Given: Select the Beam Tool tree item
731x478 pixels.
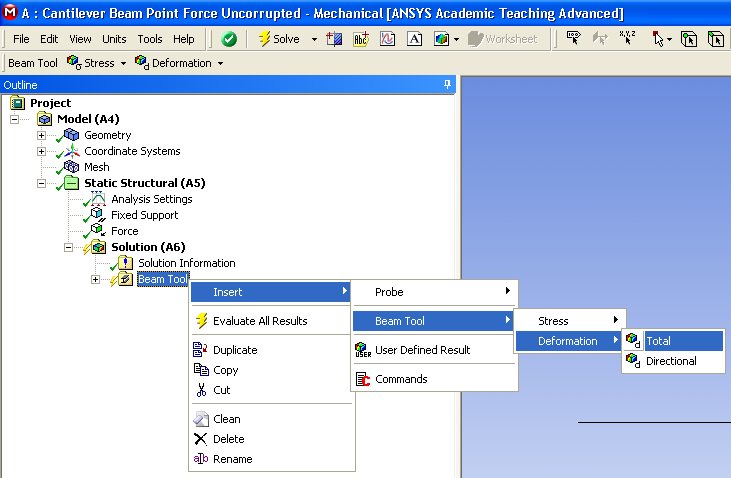Looking at the screenshot, I should click(163, 279).
